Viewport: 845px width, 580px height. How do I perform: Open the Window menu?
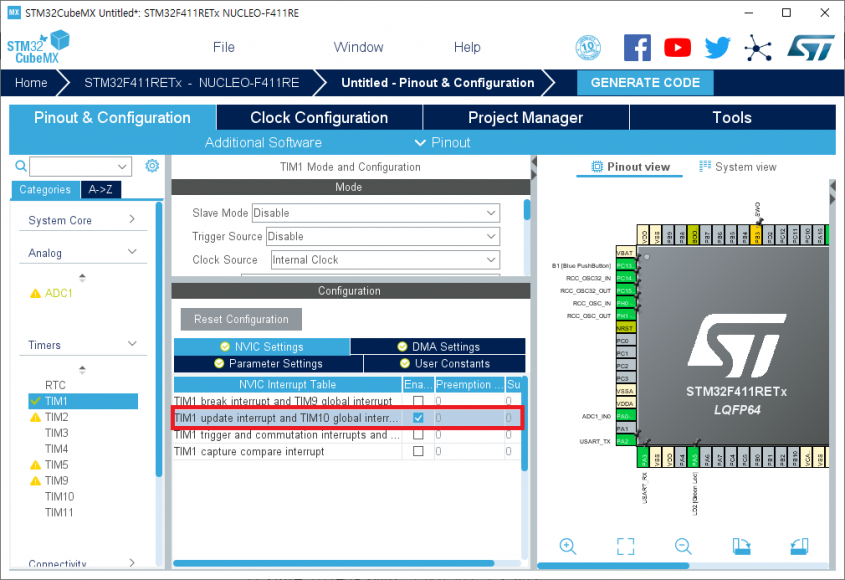click(358, 47)
